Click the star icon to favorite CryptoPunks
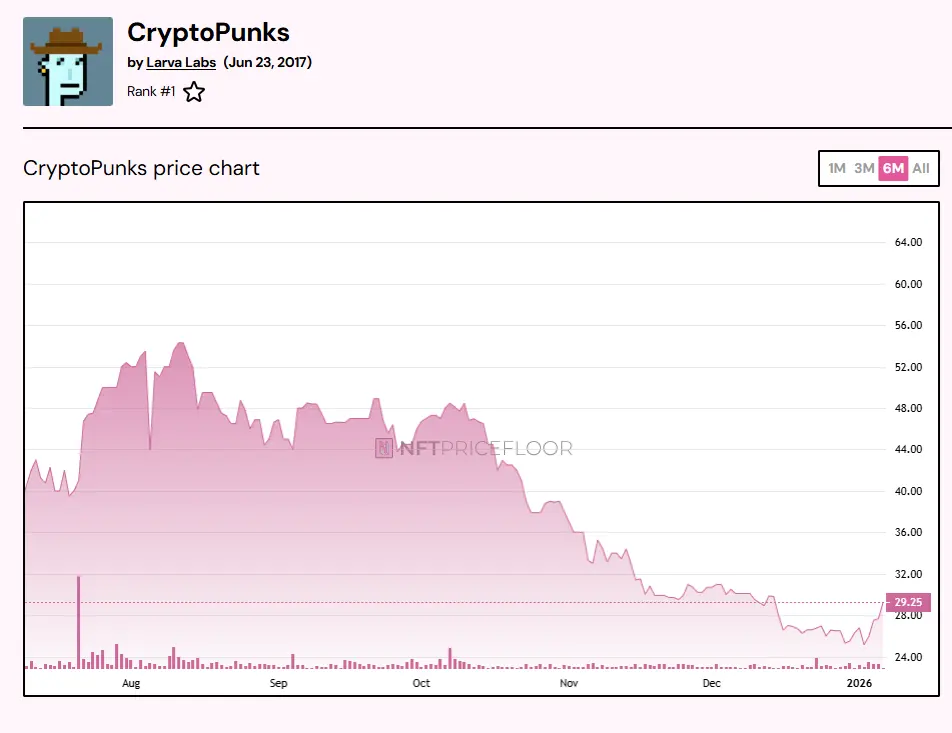This screenshot has width=952, height=733. (193, 91)
